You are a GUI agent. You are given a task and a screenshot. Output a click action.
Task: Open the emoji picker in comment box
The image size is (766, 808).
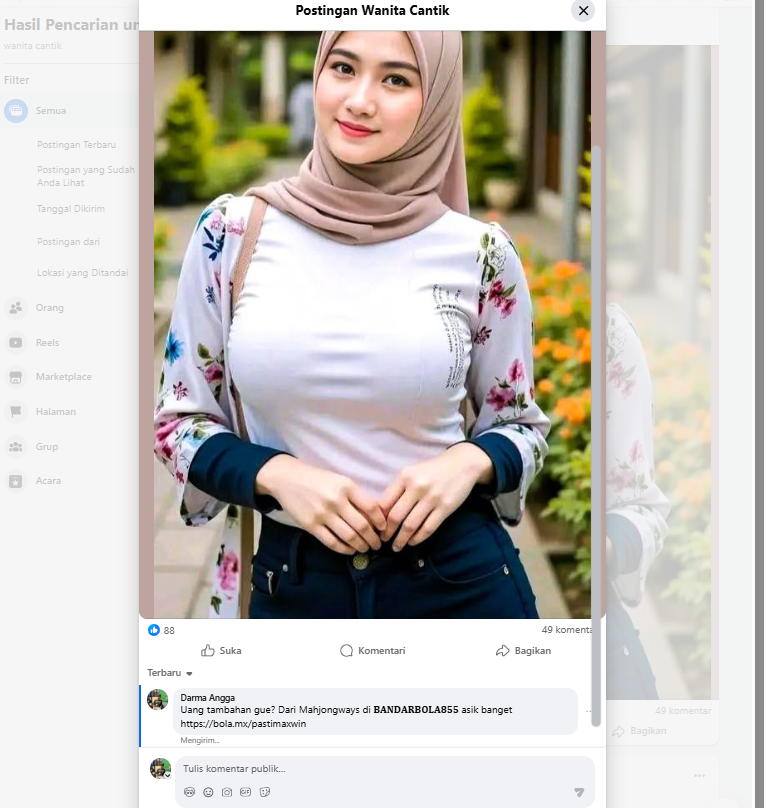[x=208, y=792]
